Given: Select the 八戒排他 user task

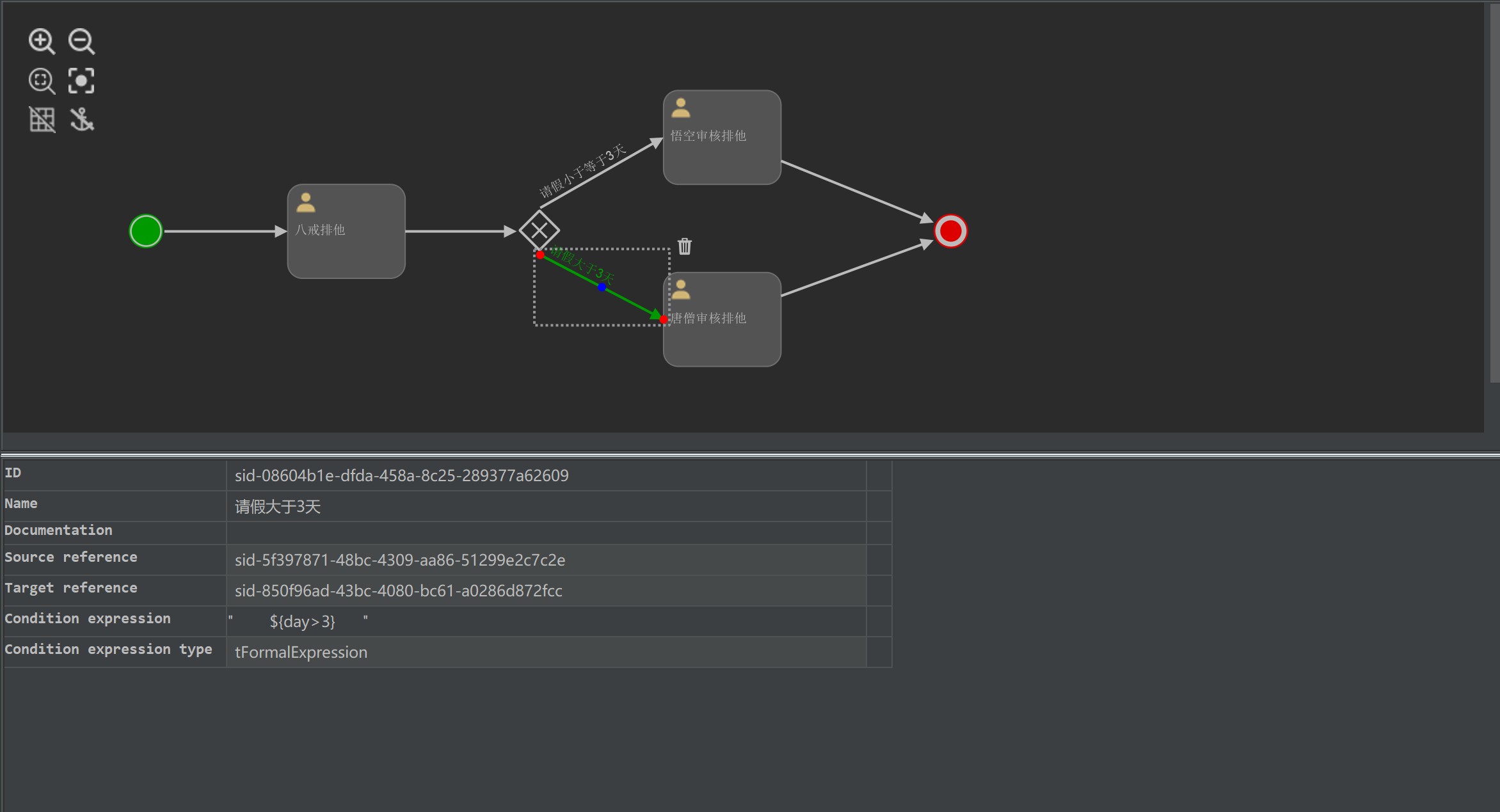Looking at the screenshot, I should coord(346,231).
